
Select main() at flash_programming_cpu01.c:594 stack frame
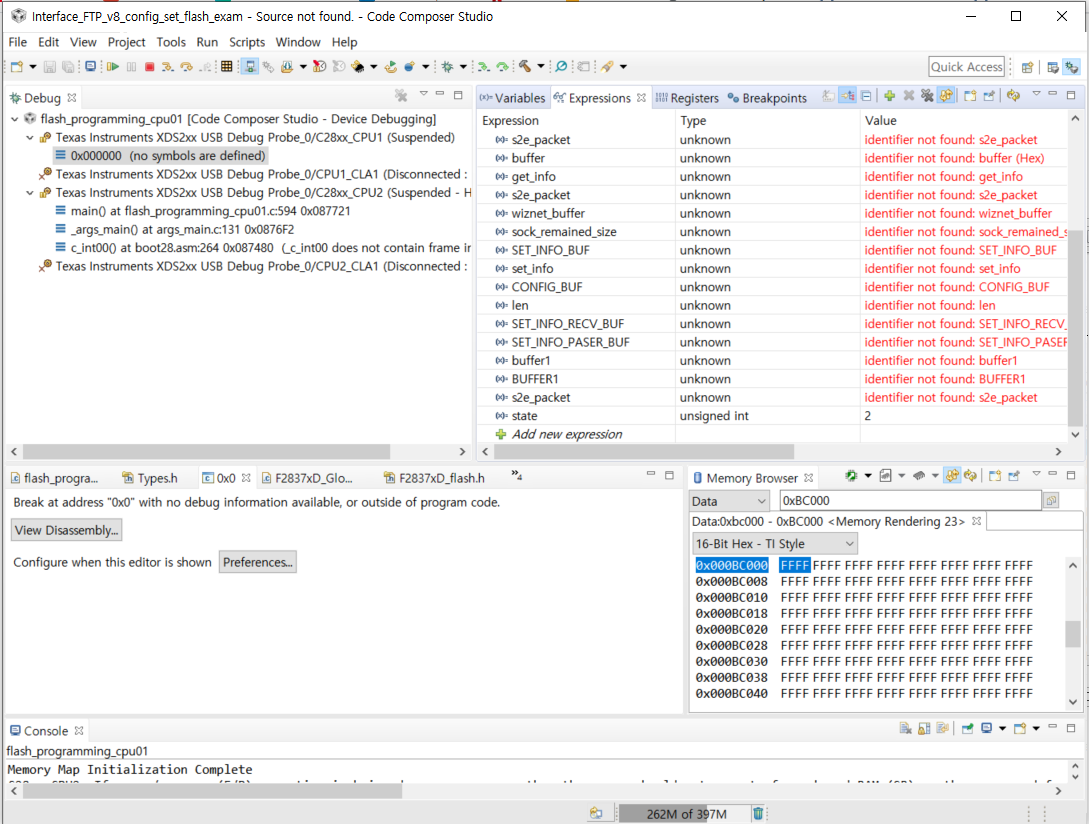[x=210, y=211]
